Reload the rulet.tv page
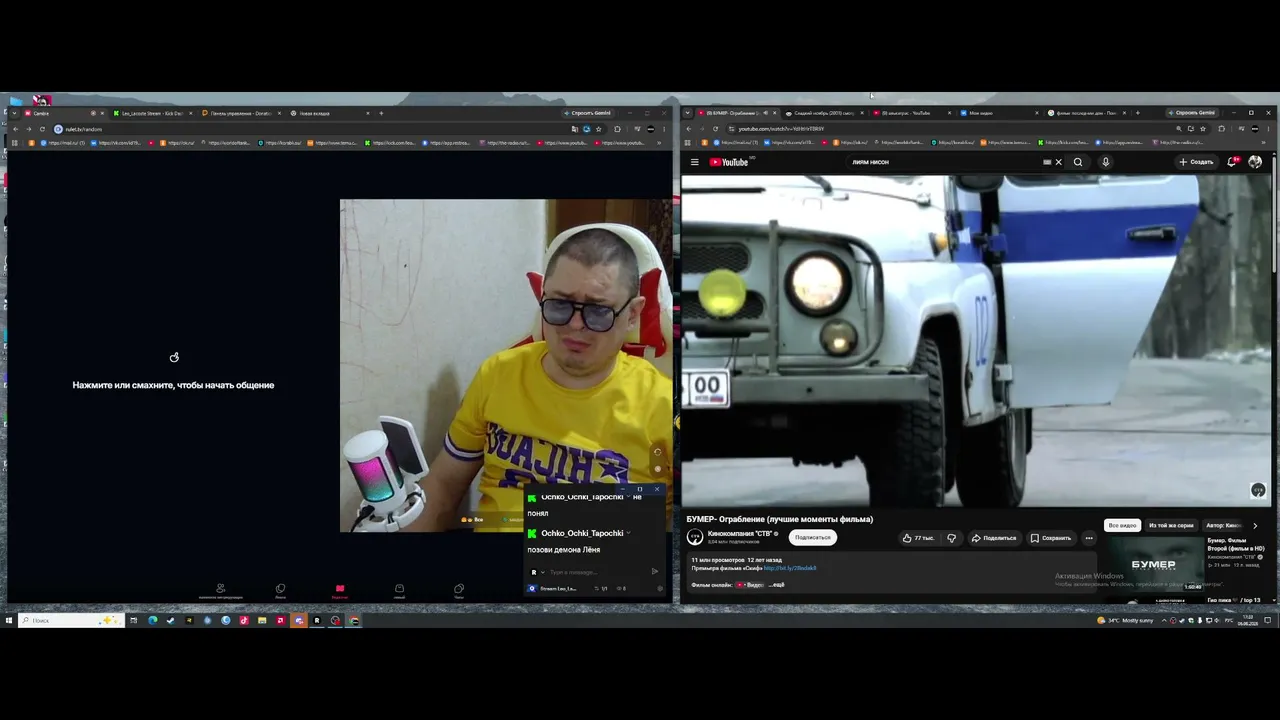 (x=42, y=129)
